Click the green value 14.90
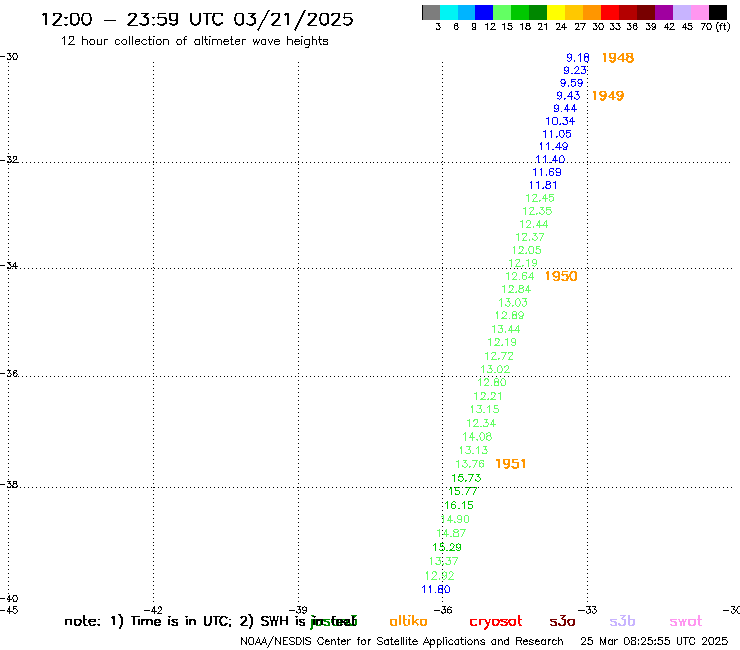This screenshot has height=650, width=740. pyautogui.click(x=455, y=519)
